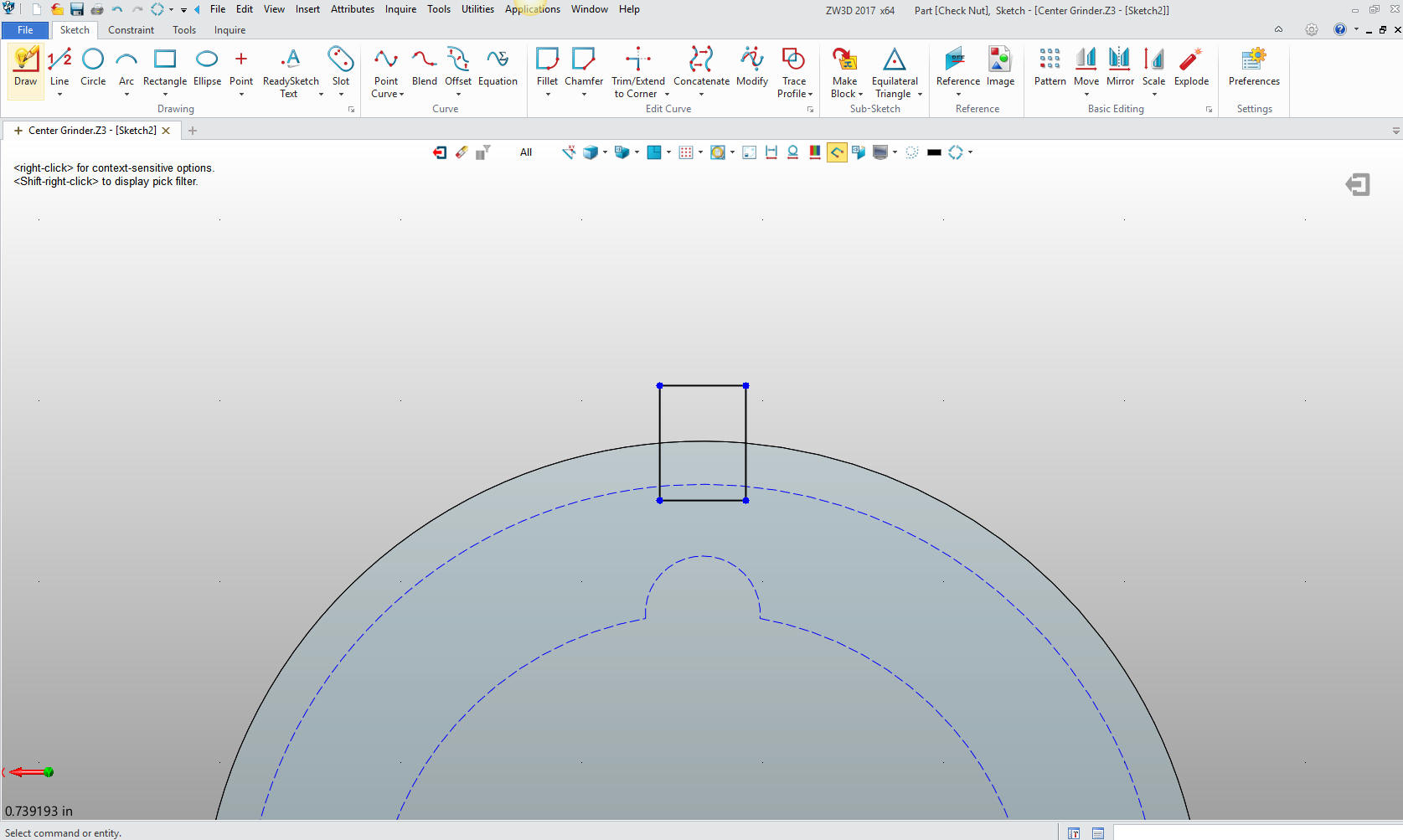Screen dimensions: 1403x840
Task: Open the Modify curve tool
Action: (x=752, y=68)
